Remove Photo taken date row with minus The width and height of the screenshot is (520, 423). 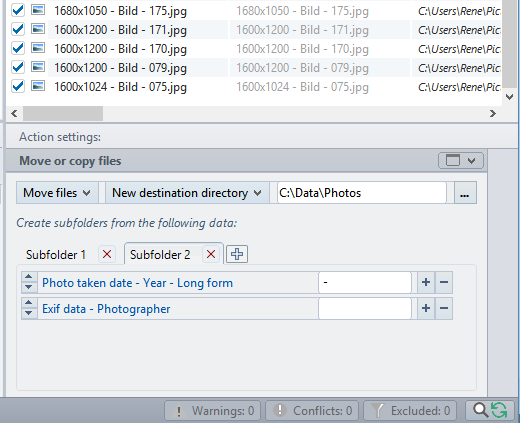[444, 282]
